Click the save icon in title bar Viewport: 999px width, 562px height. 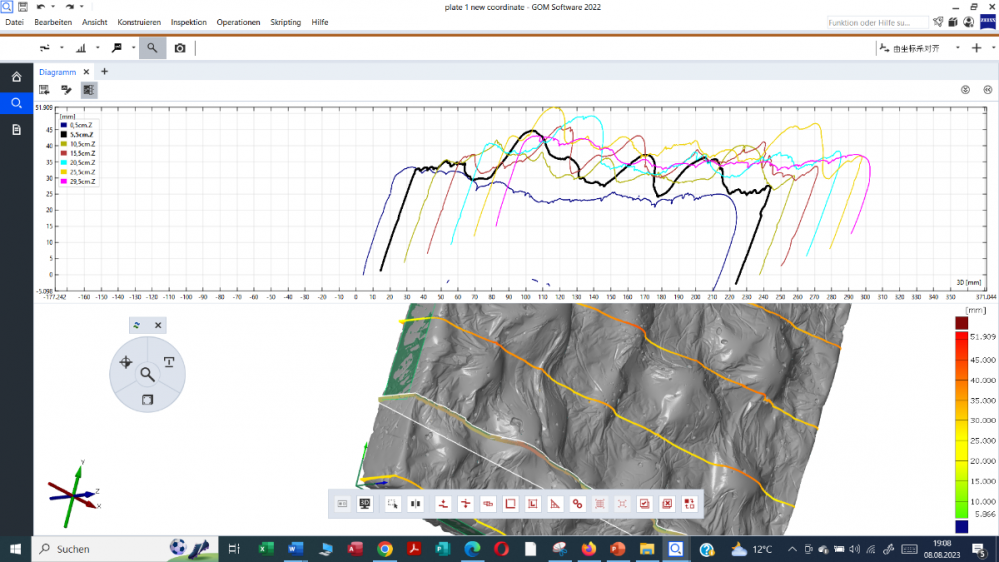[x=22, y=7]
